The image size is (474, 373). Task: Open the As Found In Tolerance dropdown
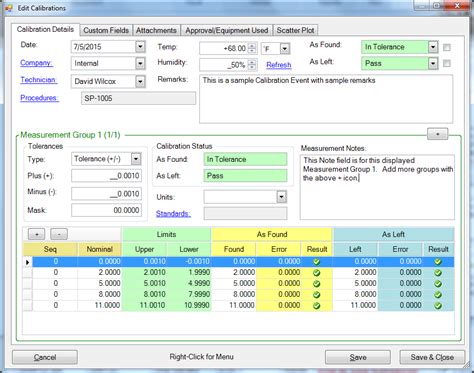(433, 47)
